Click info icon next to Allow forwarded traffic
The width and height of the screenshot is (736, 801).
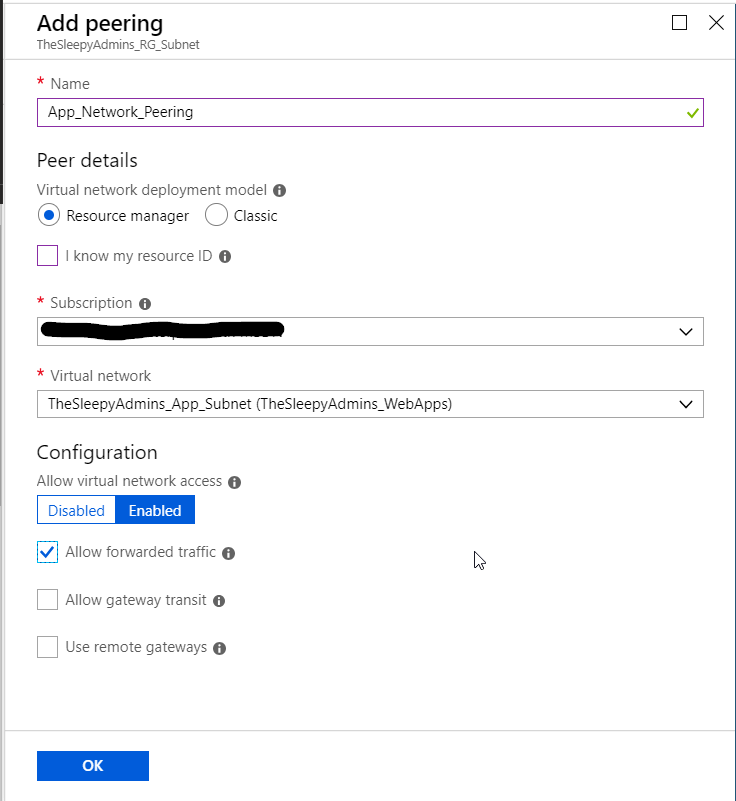click(229, 553)
